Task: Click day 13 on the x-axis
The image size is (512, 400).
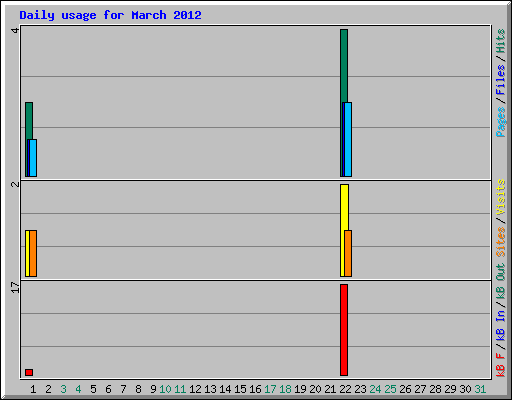Action: tap(210, 389)
